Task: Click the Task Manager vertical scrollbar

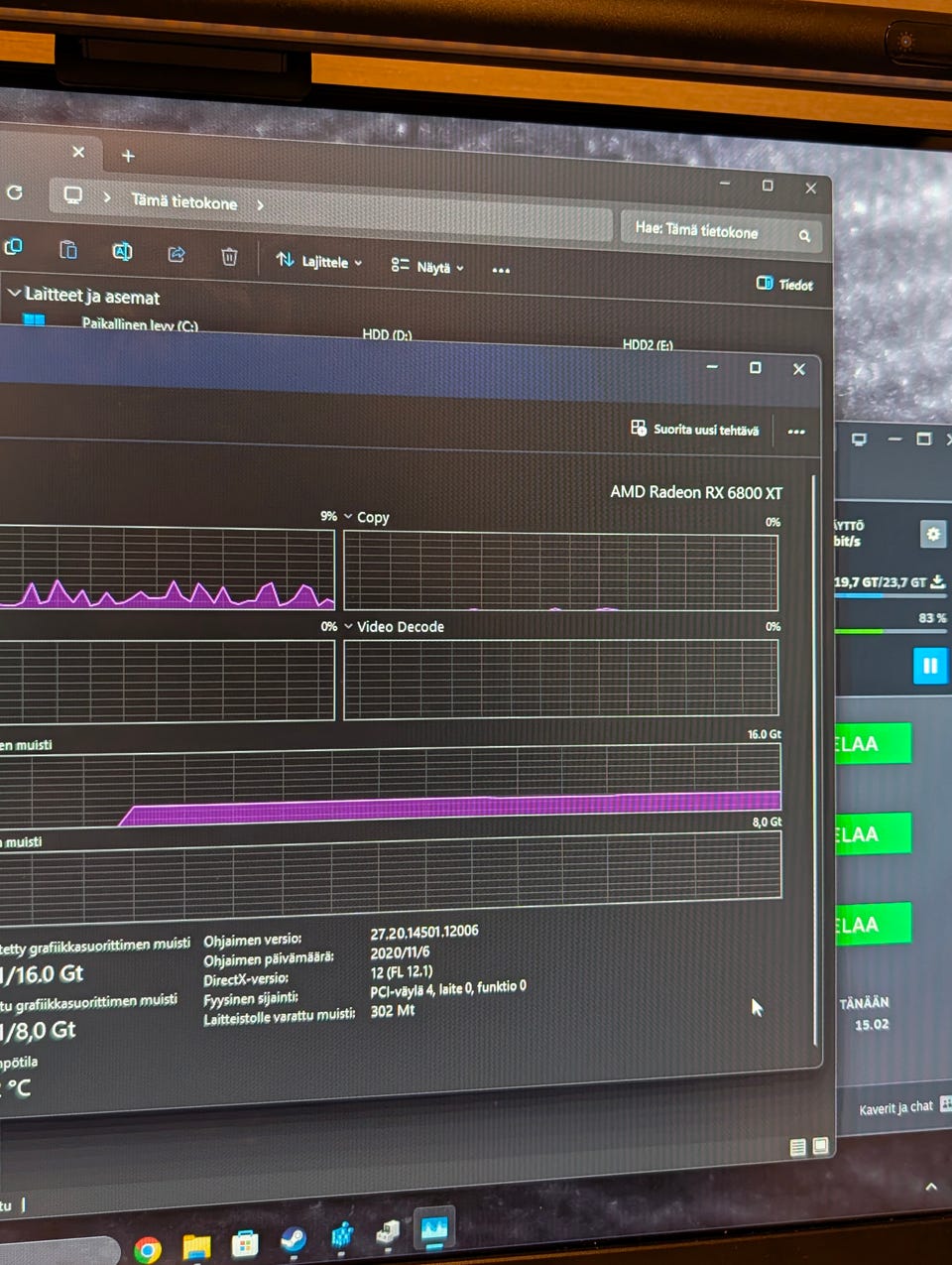Action: (x=814, y=759)
